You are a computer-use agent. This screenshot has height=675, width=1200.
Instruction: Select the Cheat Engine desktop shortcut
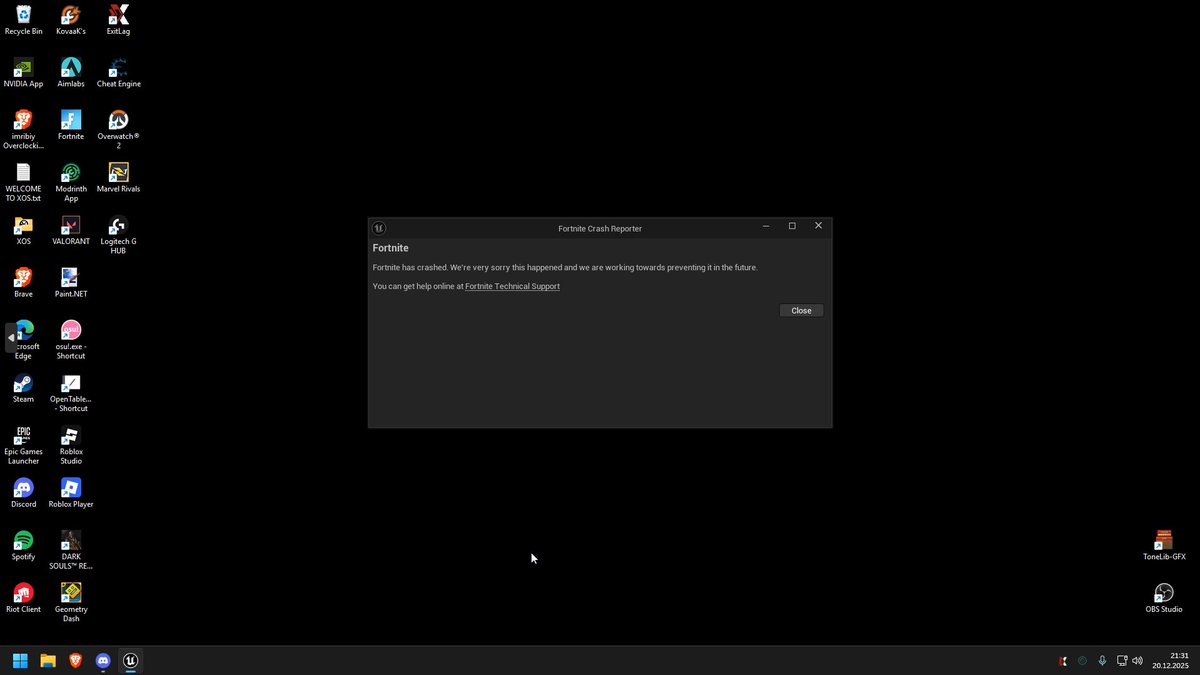click(x=118, y=73)
